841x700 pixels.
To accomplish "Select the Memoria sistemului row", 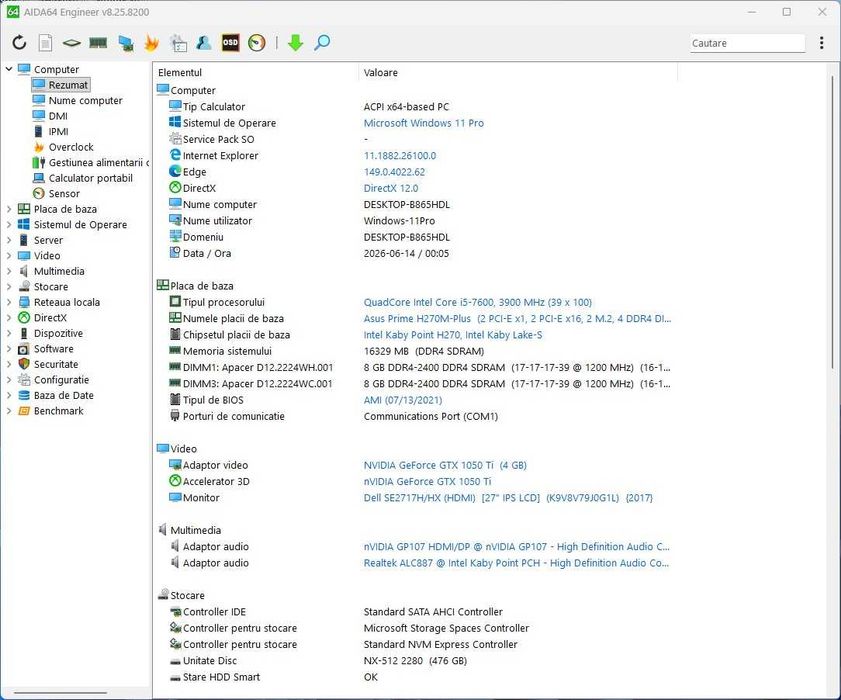I will pos(413,351).
